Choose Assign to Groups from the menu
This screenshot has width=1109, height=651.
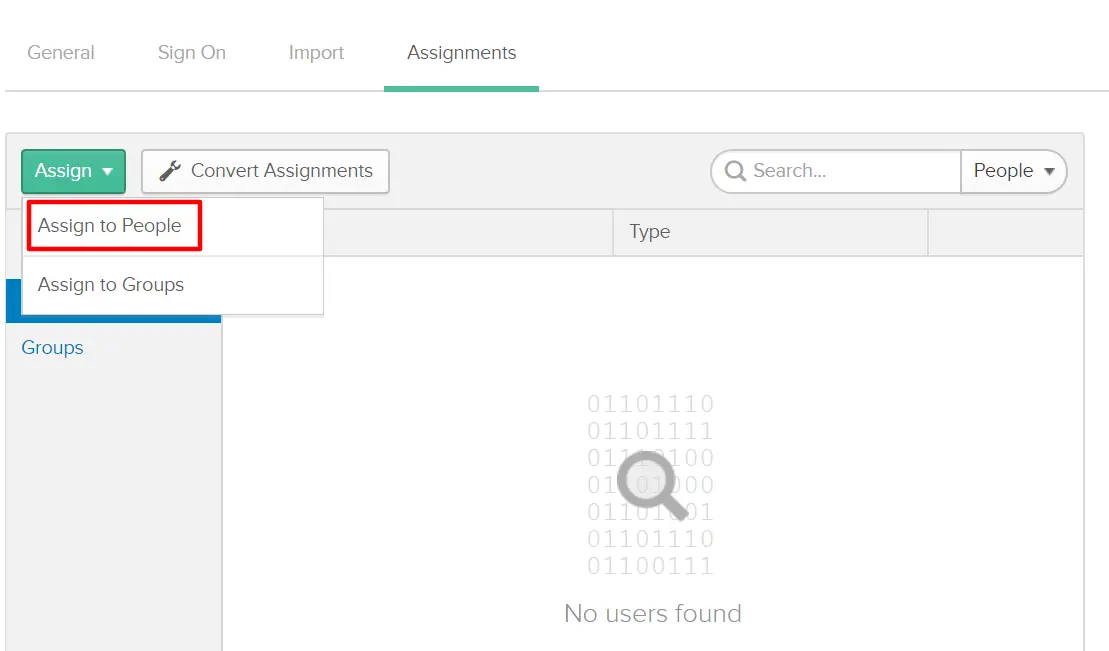pyautogui.click(x=111, y=284)
